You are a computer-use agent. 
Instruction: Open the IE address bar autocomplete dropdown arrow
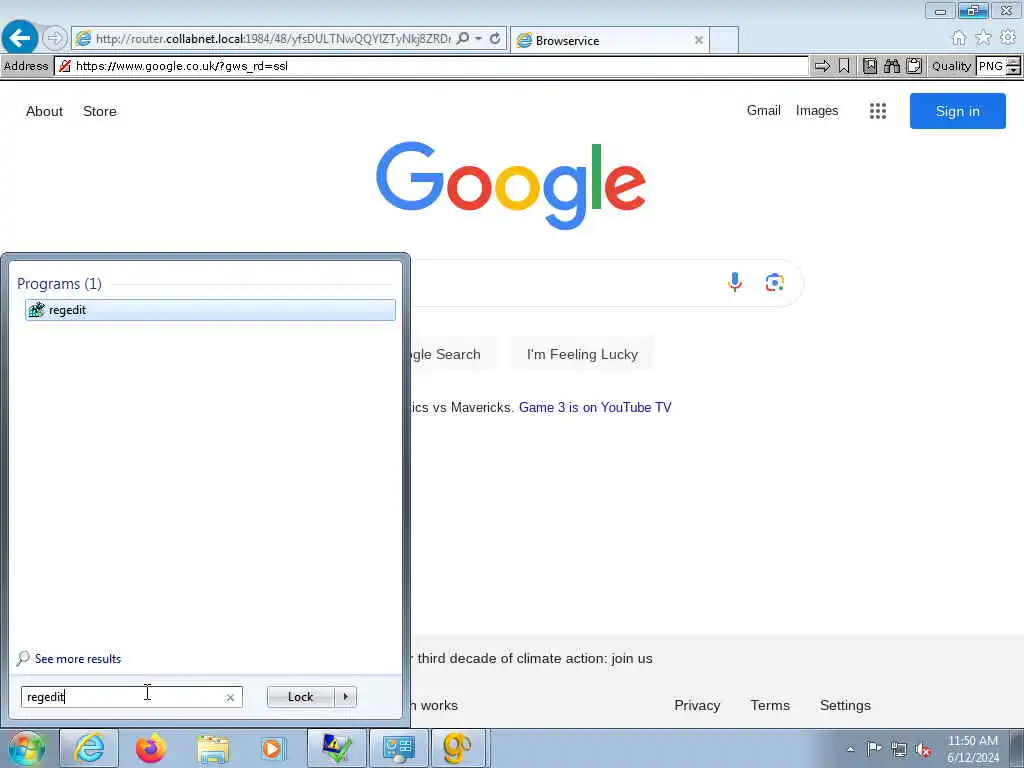pyautogui.click(x=479, y=39)
